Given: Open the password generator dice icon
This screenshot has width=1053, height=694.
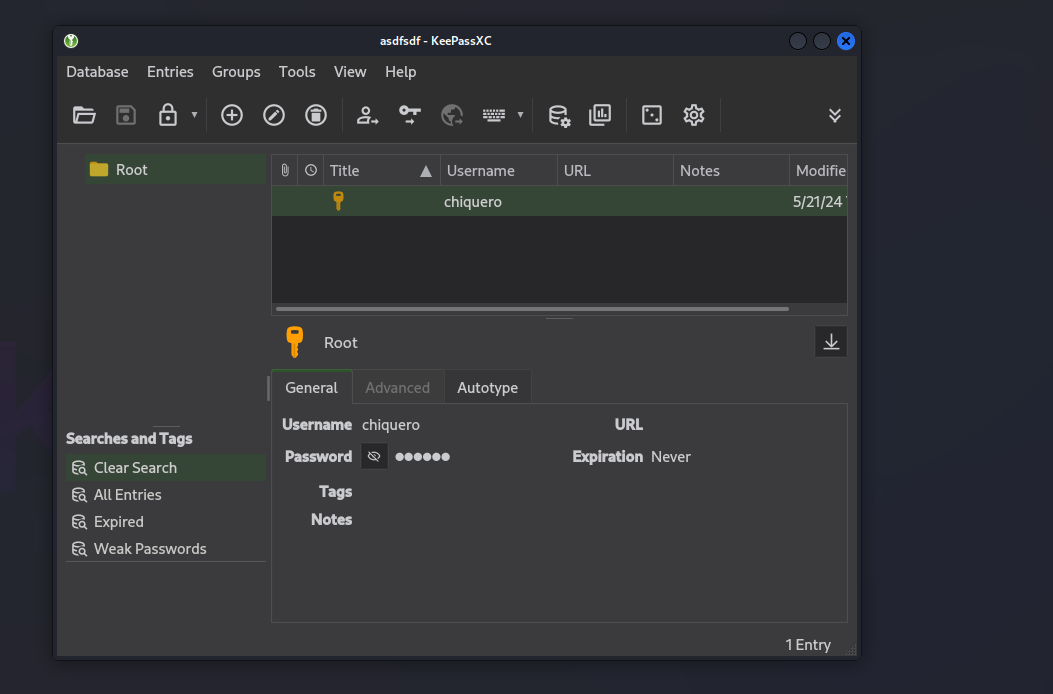Looking at the screenshot, I should (652, 116).
